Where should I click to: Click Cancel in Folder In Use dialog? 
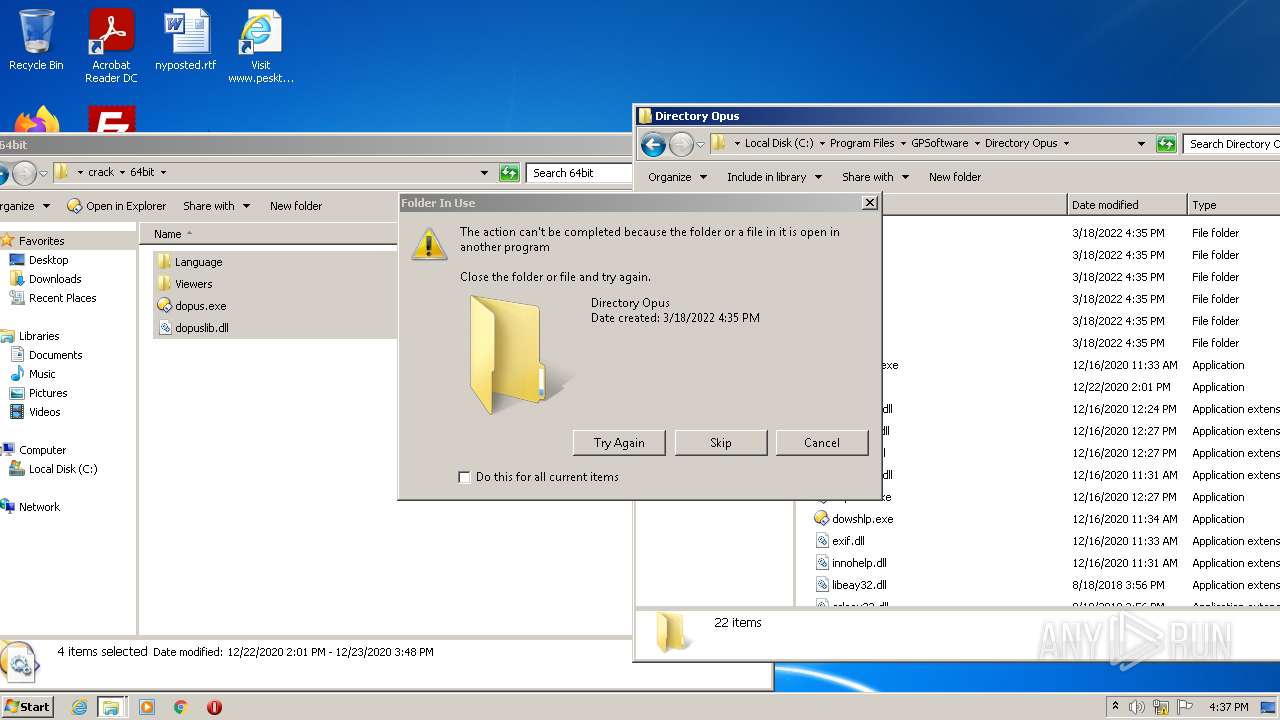[822, 443]
